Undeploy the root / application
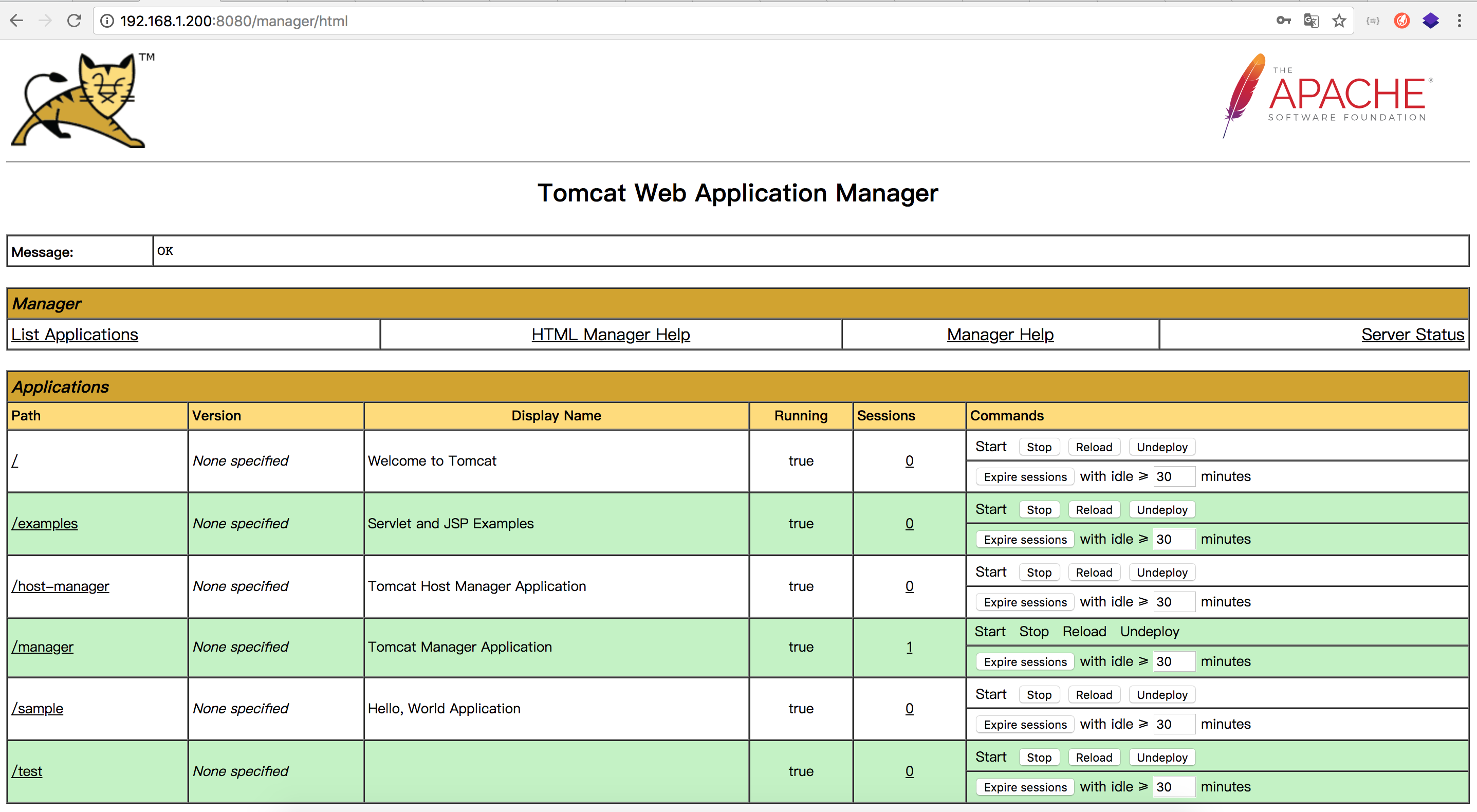 tap(1162, 447)
